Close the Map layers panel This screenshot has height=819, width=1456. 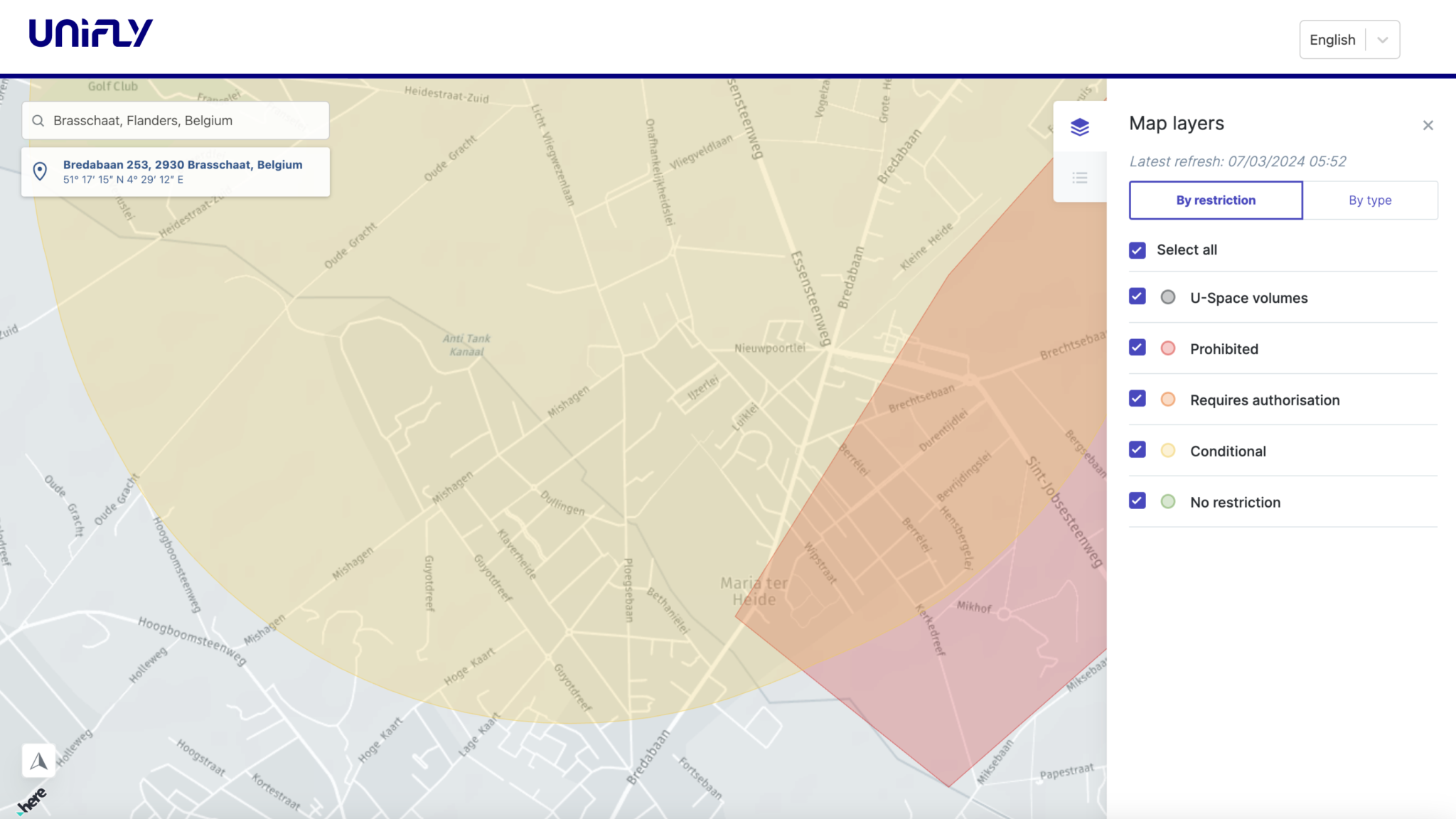(x=1428, y=126)
